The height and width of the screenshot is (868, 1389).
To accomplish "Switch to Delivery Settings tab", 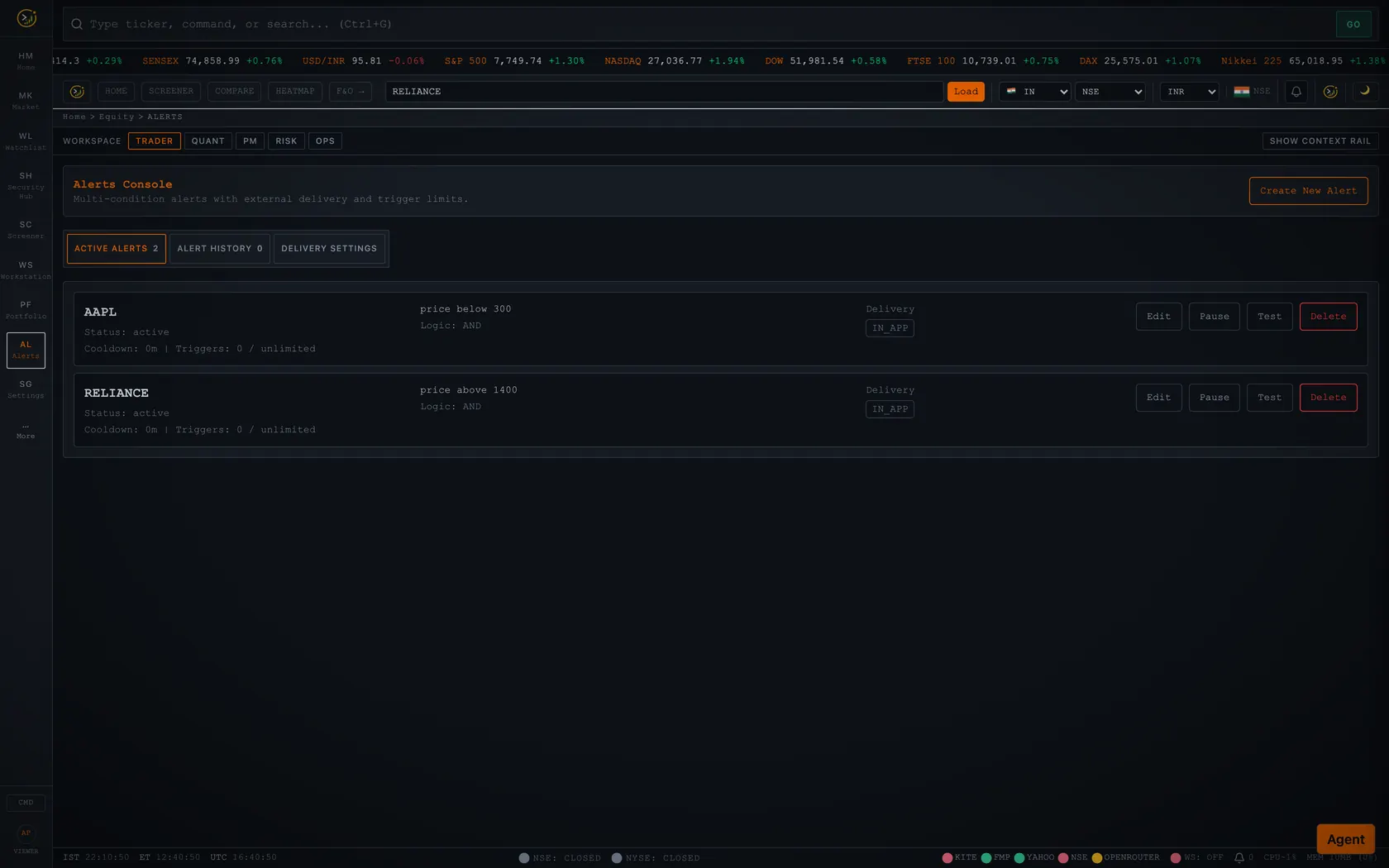I will click(329, 249).
